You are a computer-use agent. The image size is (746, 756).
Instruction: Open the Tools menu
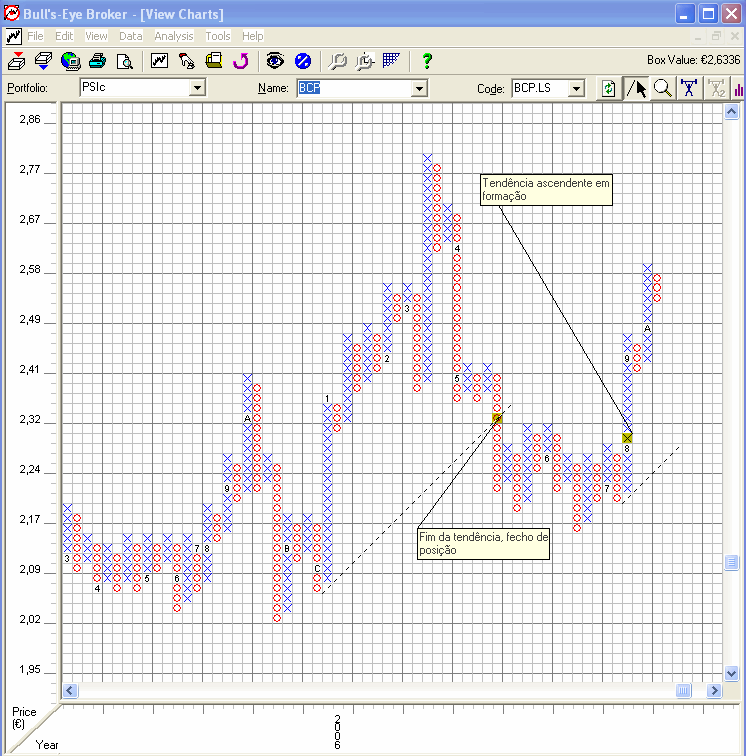point(218,36)
